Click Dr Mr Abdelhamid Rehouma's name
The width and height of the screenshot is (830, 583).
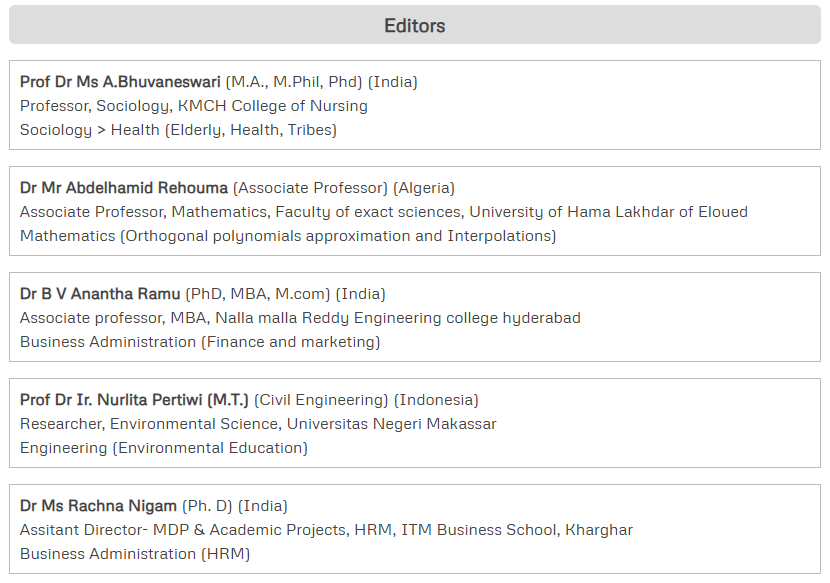coord(124,188)
